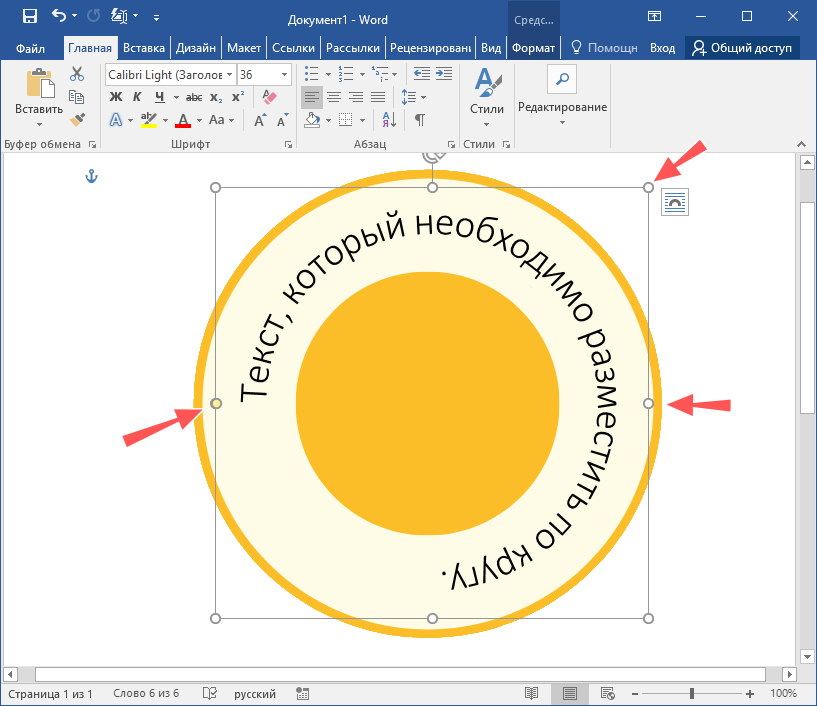Toggle bold with the Ж button
The image size is (817, 706).
point(116,97)
